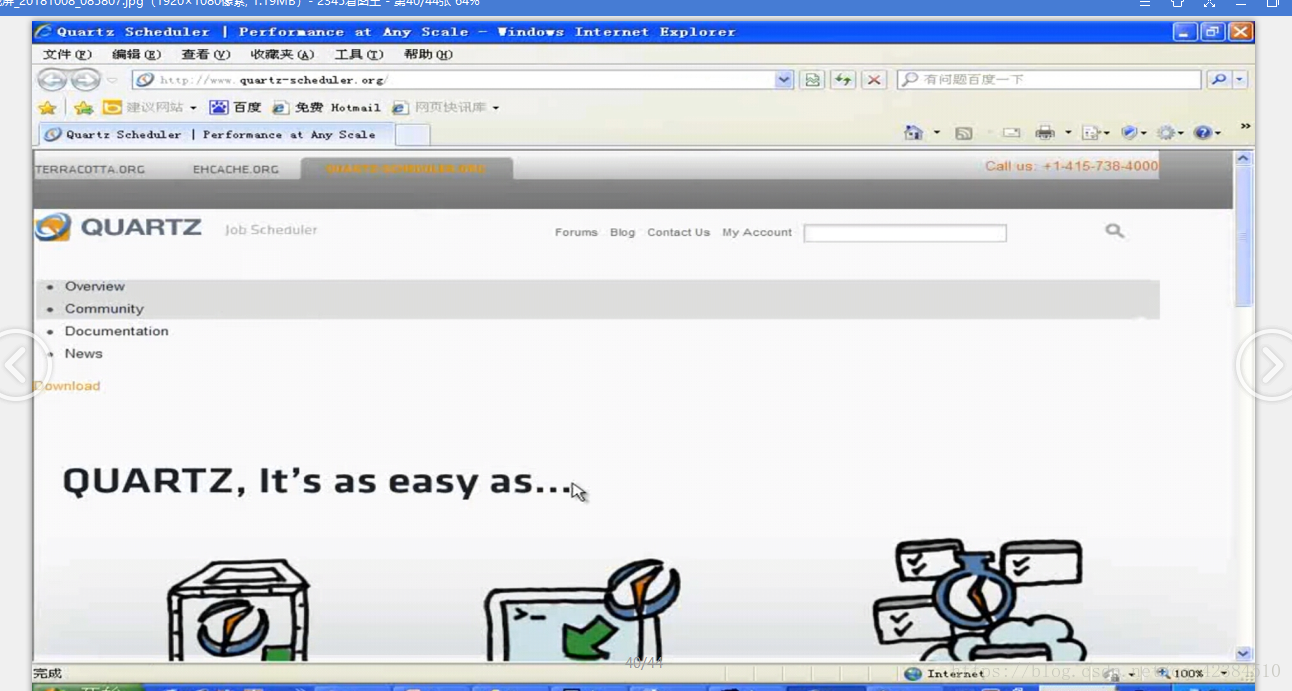
Task: Click the RSS feeds toolbar icon
Action: click(964, 133)
